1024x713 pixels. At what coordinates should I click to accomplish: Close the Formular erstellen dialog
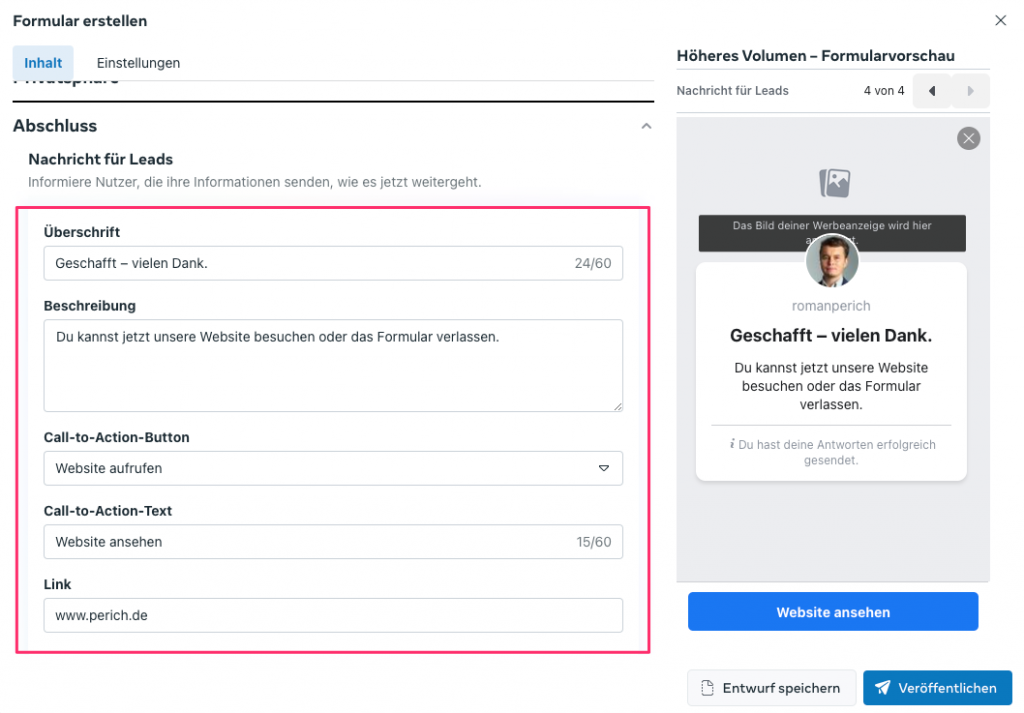(1000, 20)
